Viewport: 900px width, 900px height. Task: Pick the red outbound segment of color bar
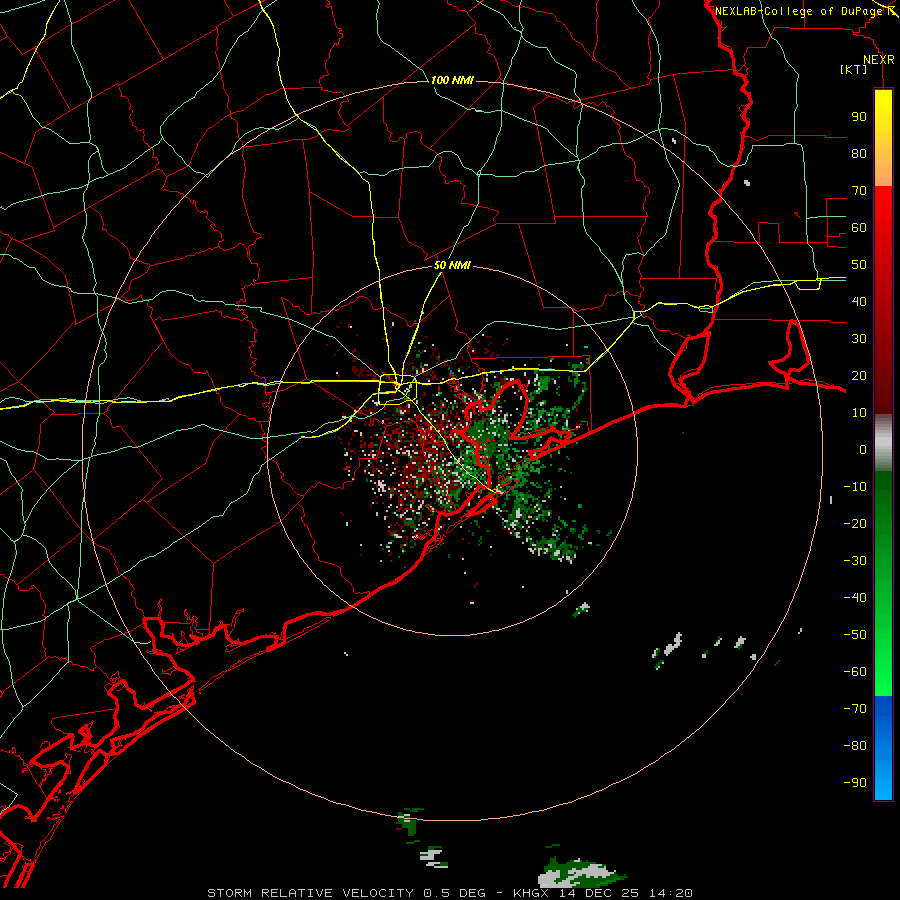[x=883, y=300]
